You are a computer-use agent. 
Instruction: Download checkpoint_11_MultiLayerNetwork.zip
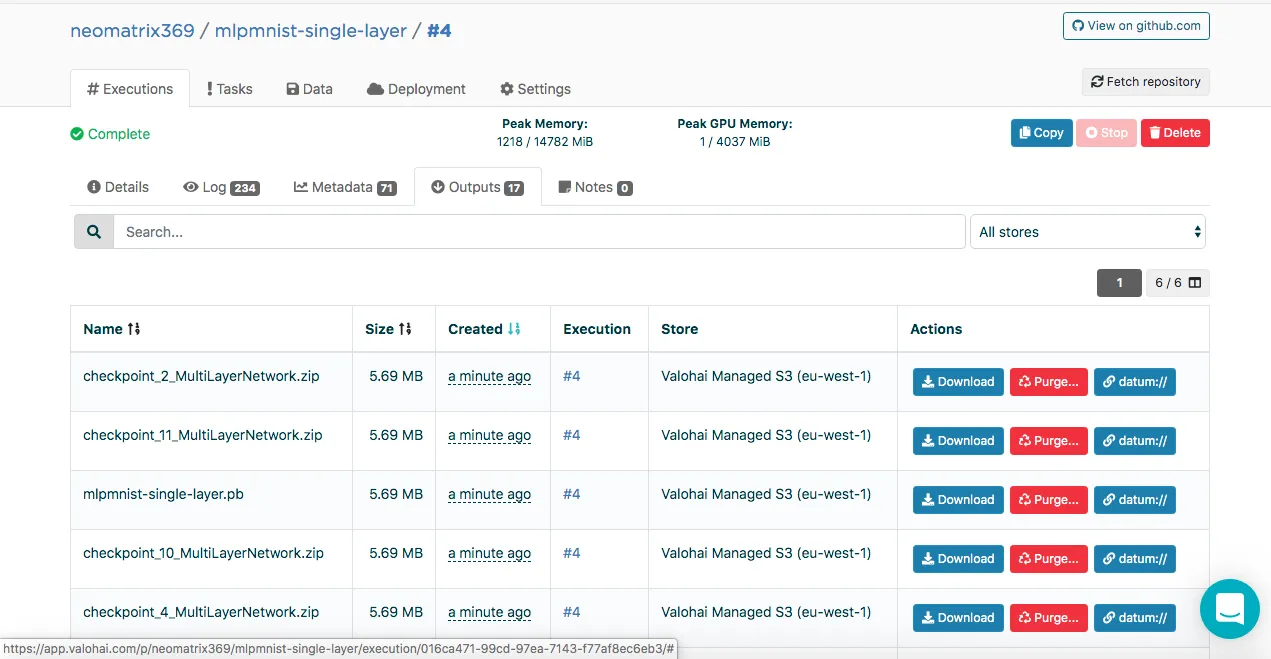[x=958, y=441]
